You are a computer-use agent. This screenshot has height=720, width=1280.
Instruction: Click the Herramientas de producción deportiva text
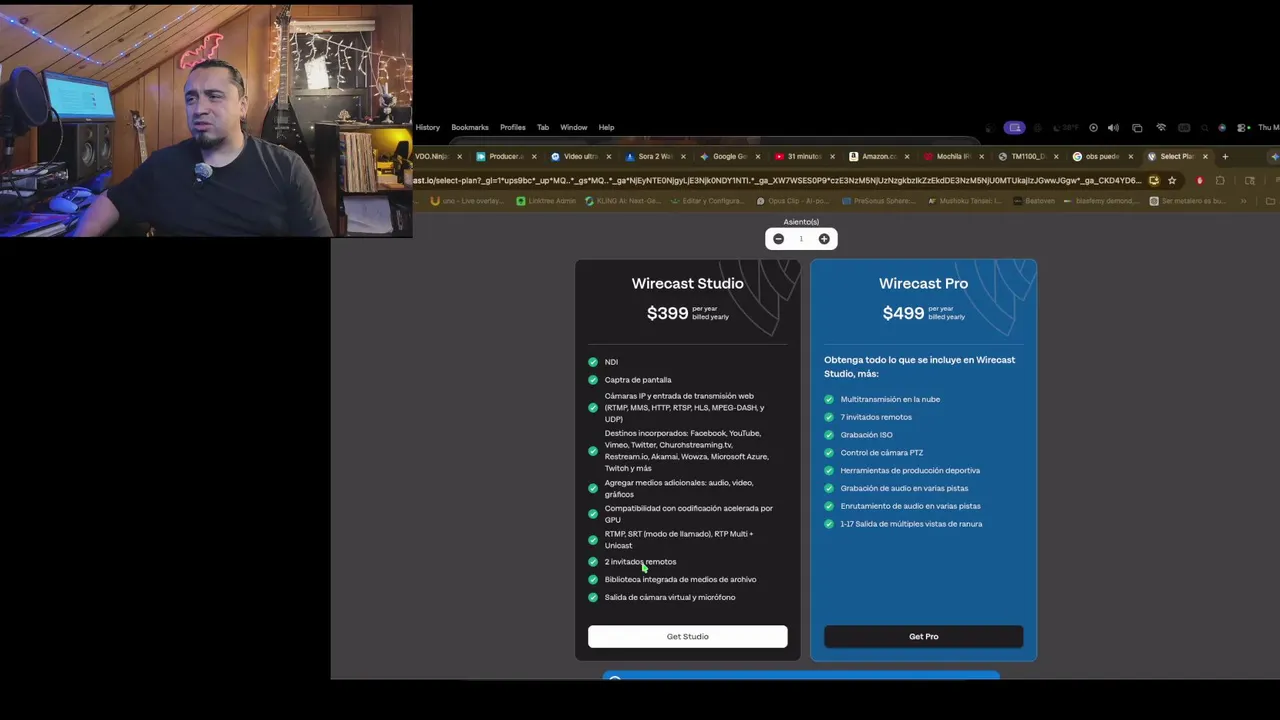pos(910,471)
